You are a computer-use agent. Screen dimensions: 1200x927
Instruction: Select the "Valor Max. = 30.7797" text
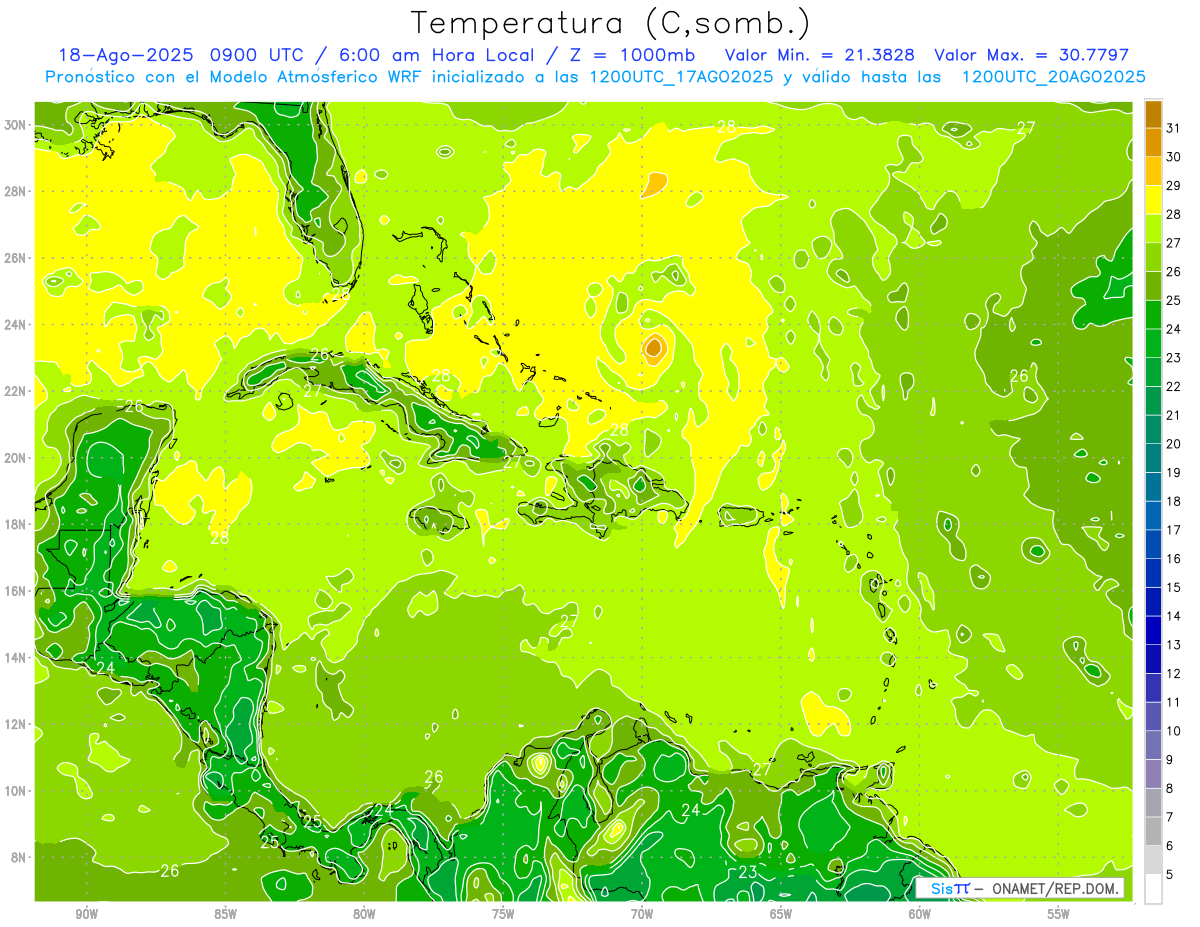(x=1032, y=55)
